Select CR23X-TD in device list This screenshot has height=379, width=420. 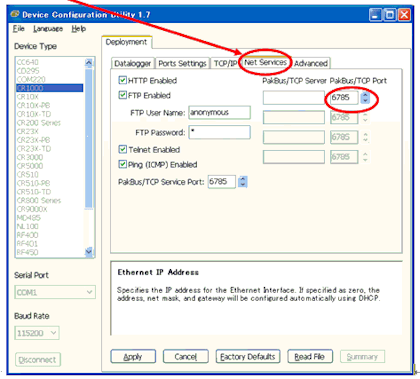coord(34,149)
